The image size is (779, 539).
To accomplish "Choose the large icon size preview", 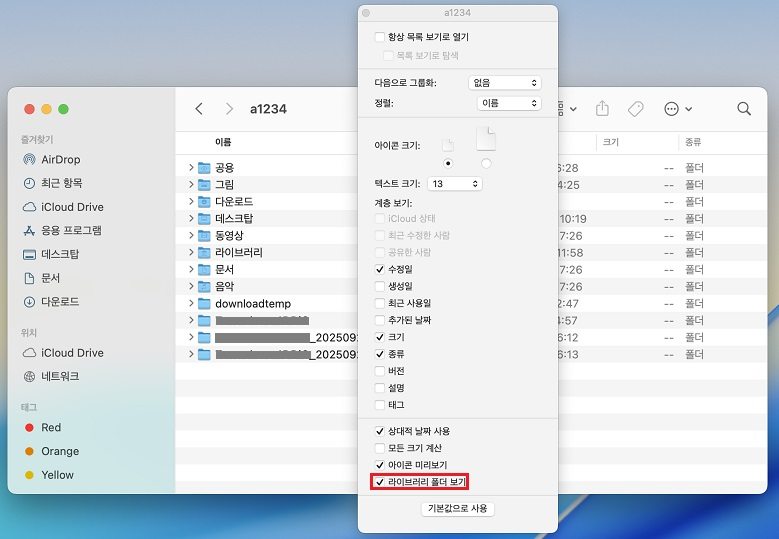I will (x=486, y=139).
